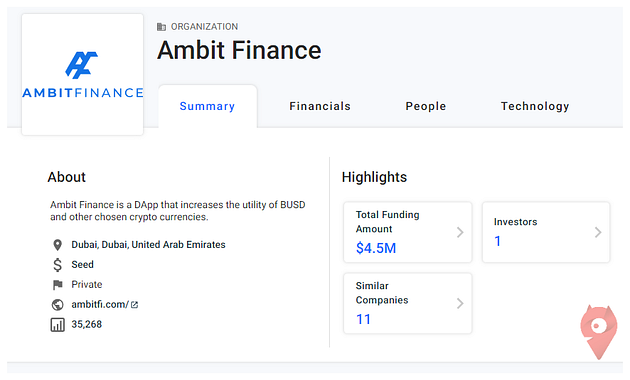
Task: Click the external link icon after ambitfi.com
Action: 135,305
